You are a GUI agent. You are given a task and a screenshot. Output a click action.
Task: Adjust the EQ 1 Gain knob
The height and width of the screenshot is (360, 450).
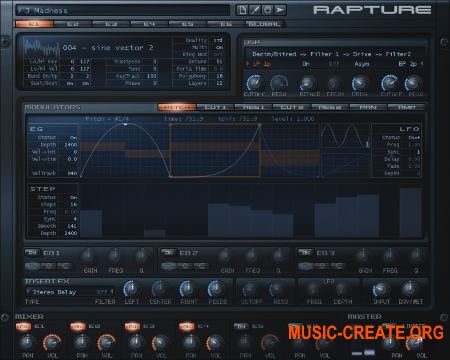pos(88,256)
